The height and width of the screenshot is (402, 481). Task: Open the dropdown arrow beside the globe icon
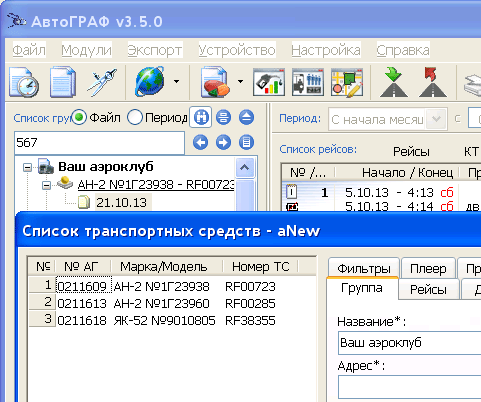pyautogui.click(x=176, y=81)
